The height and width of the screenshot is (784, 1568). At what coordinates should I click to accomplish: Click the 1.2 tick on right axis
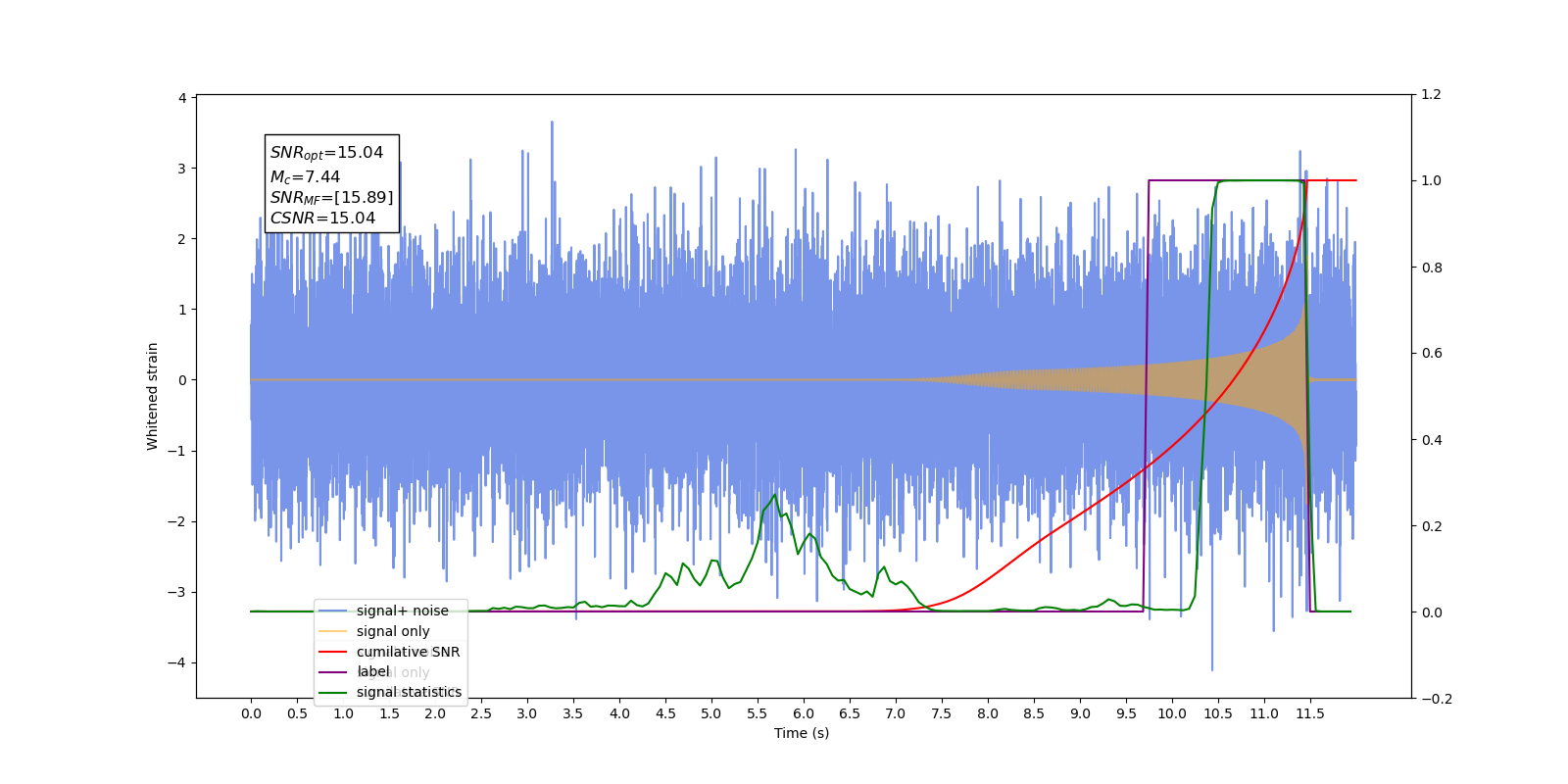point(1431,95)
